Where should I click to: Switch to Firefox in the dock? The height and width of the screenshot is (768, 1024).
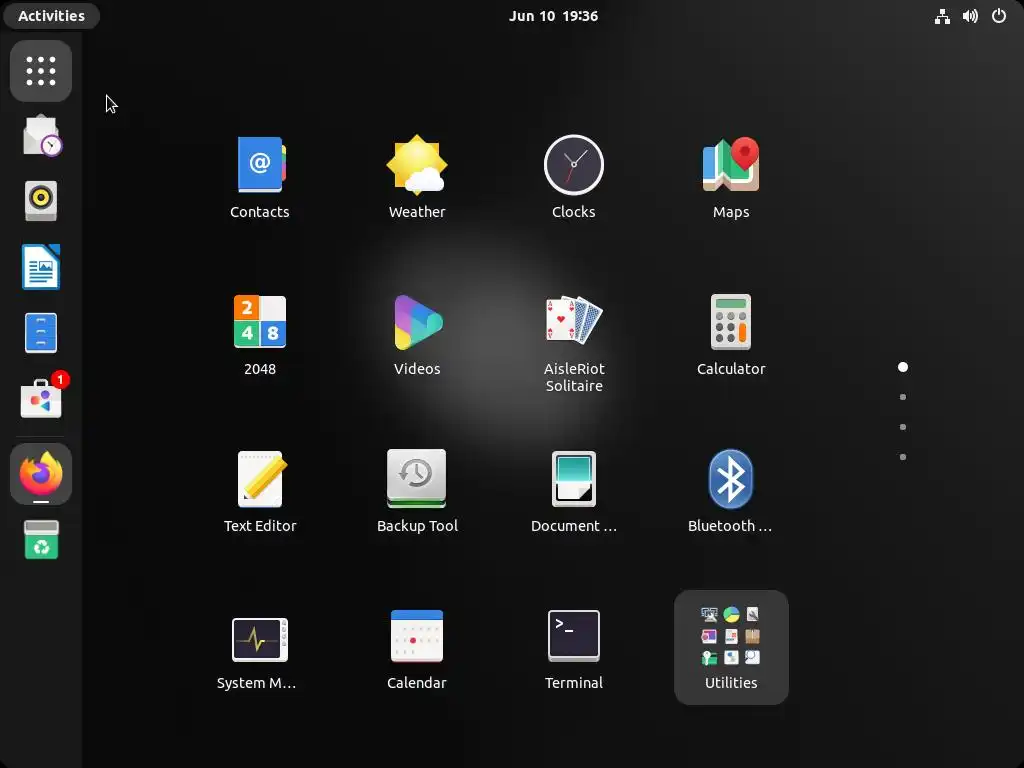(41, 474)
